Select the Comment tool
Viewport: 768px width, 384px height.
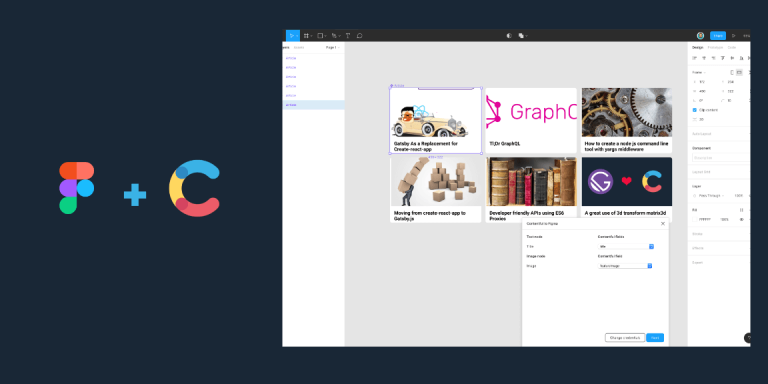360,36
